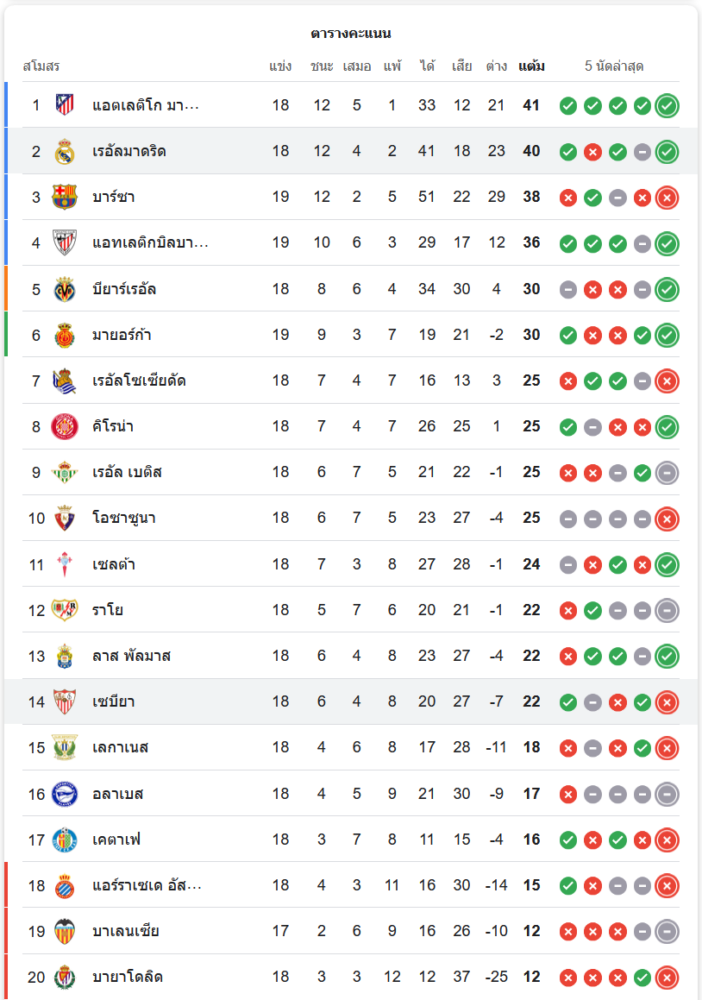This screenshot has width=702, height=1000.
Task: Click Atlético Madrid's latest win result circle
Action: 667,105
